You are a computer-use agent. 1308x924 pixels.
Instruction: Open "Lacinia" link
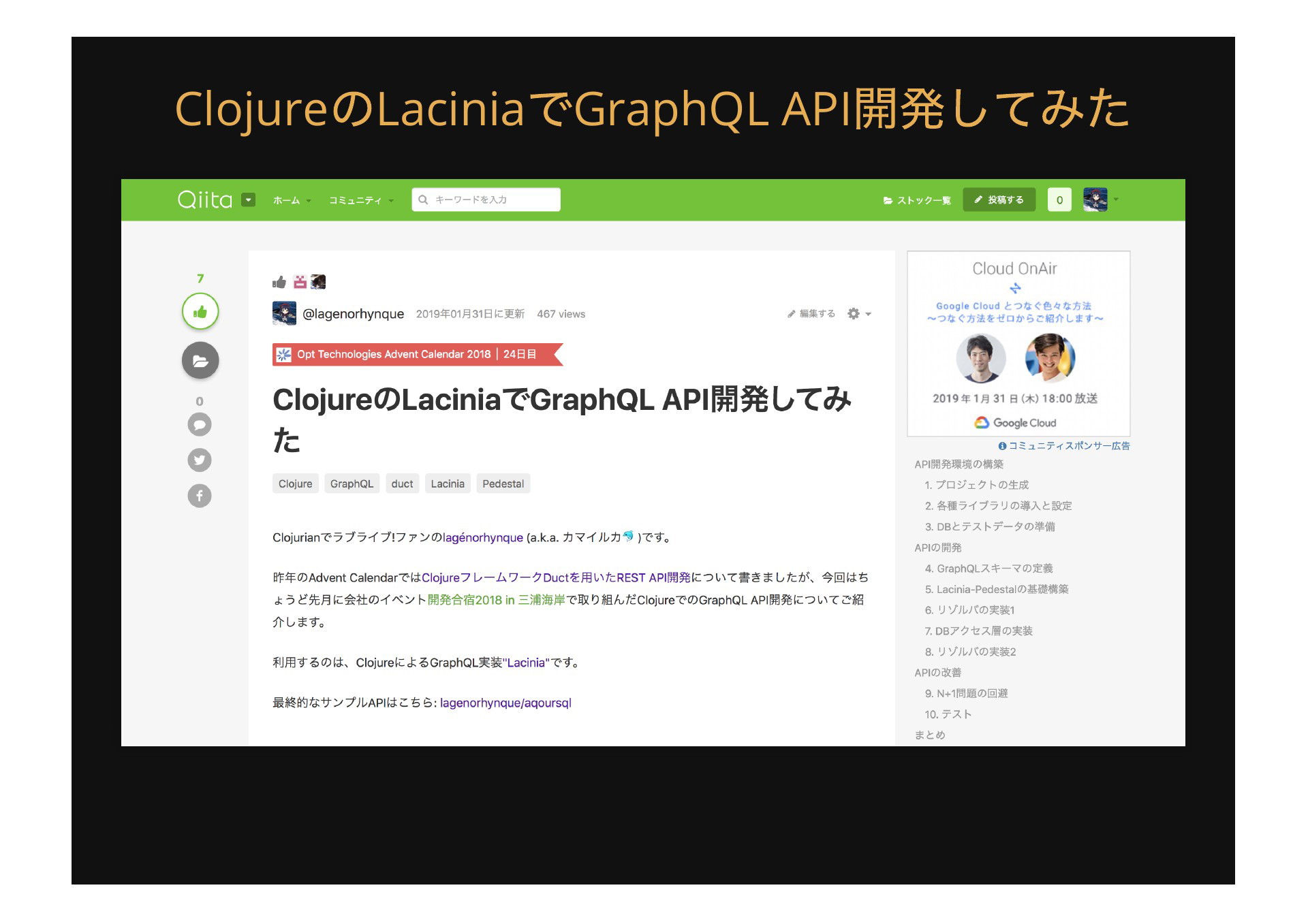pos(526,663)
